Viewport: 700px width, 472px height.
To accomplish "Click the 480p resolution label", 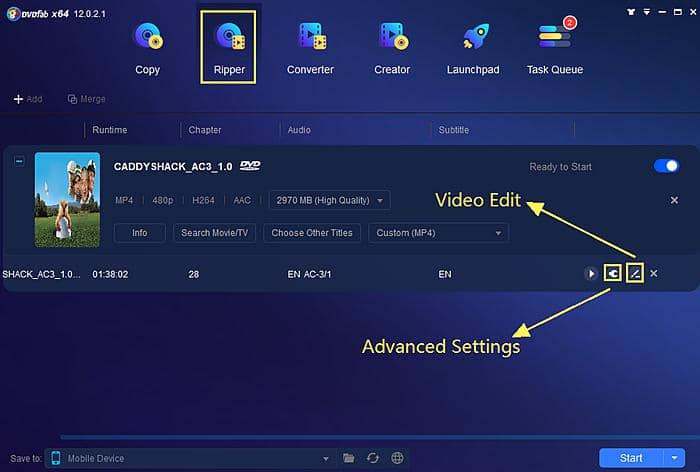I will [x=162, y=200].
